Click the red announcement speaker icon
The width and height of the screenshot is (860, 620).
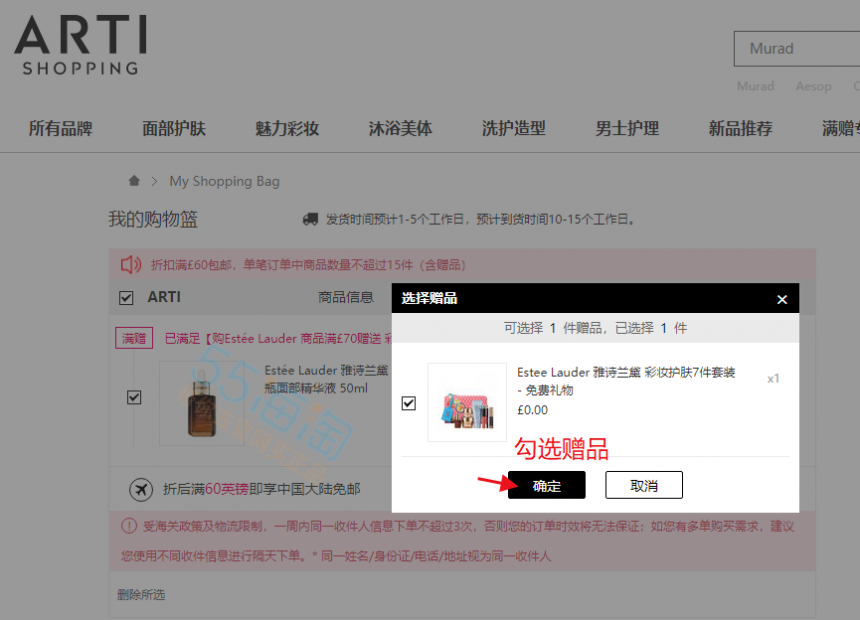(131, 264)
